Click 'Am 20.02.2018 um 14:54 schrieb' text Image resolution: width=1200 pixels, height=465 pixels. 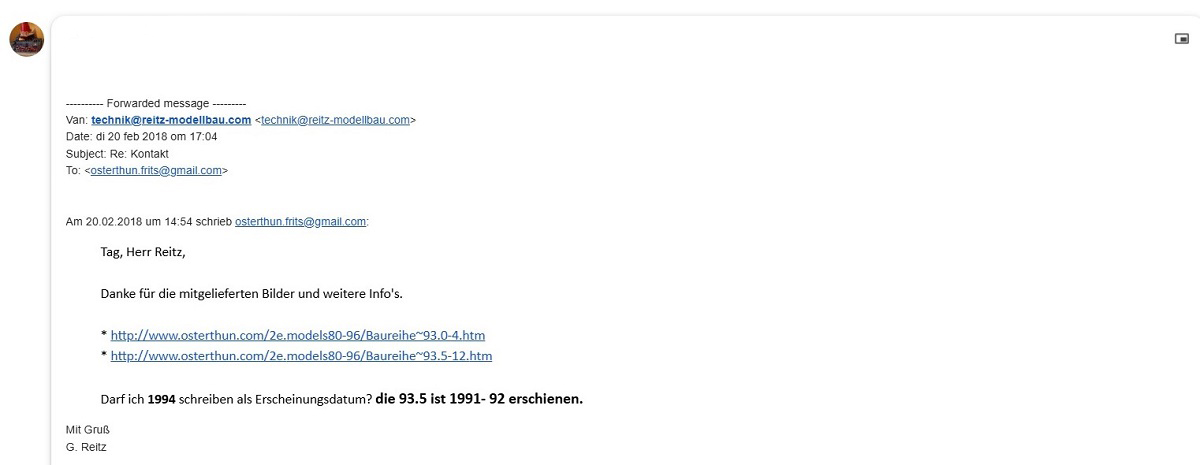[x=148, y=222]
